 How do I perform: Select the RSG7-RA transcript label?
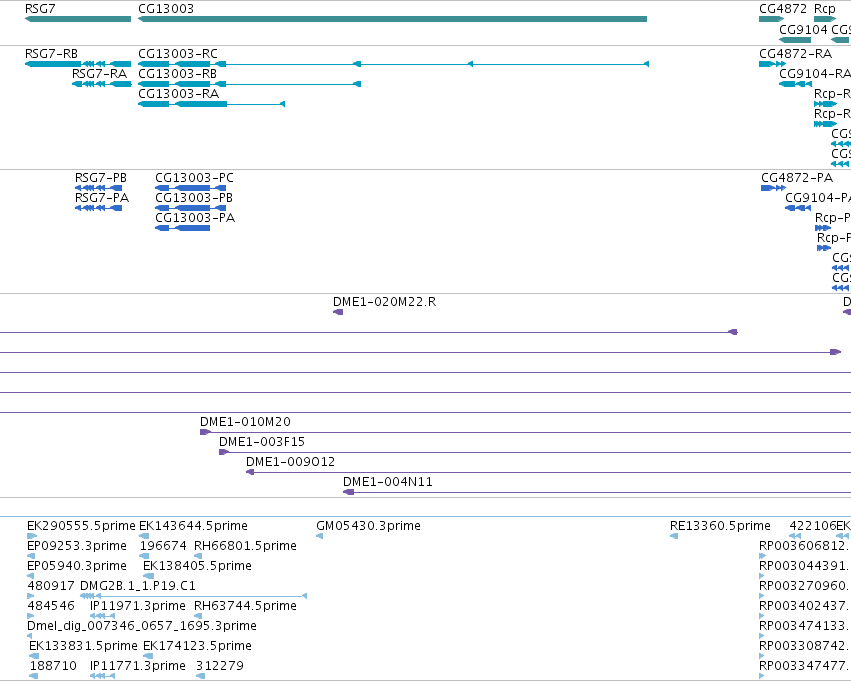click(x=100, y=74)
